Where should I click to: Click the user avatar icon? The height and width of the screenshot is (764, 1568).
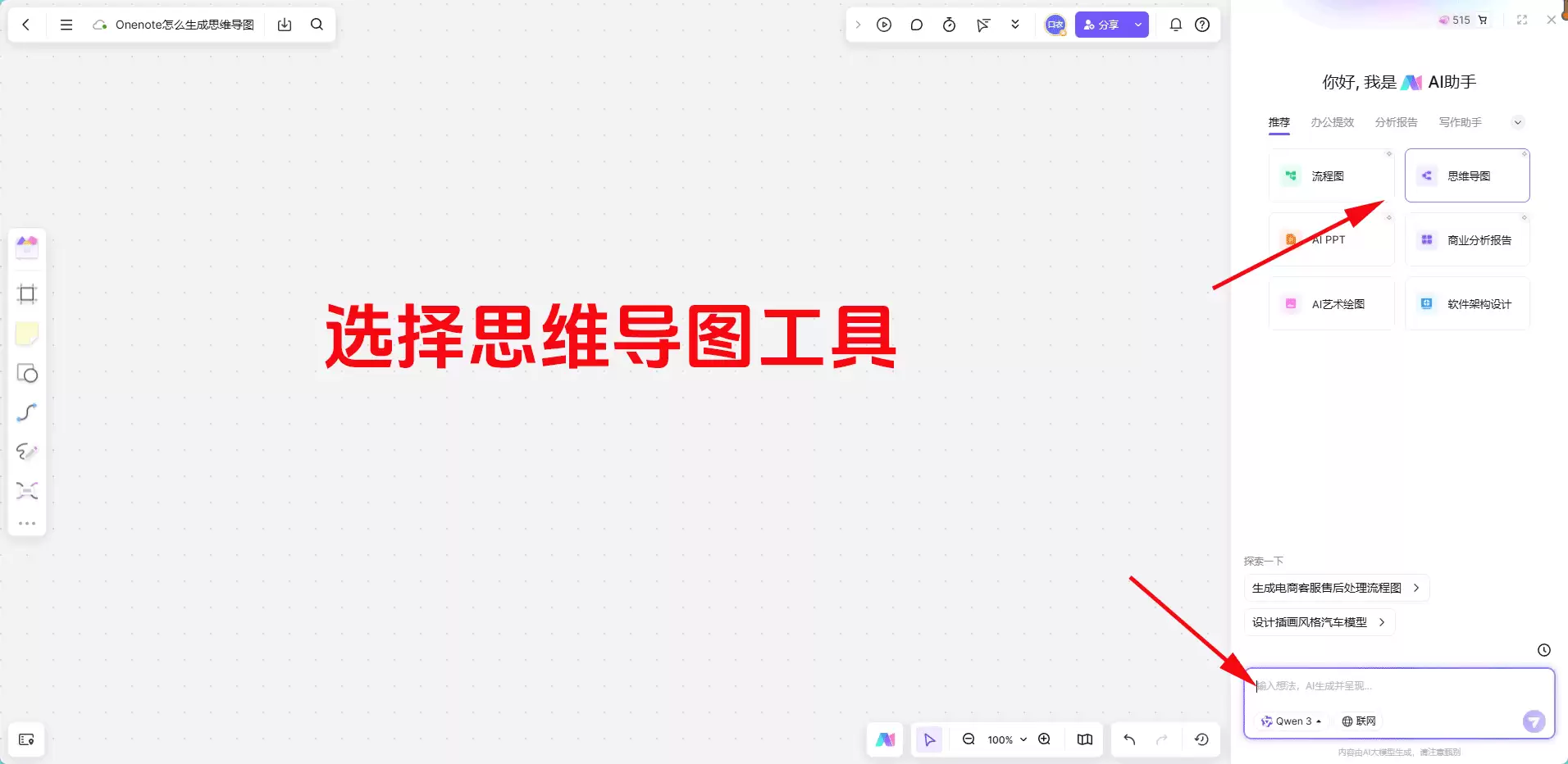tap(1055, 25)
